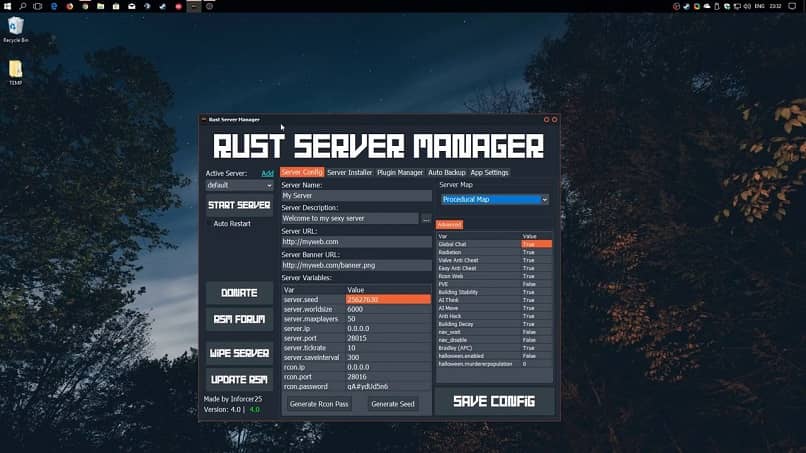Open Active Server dropdown showing default

239,185
